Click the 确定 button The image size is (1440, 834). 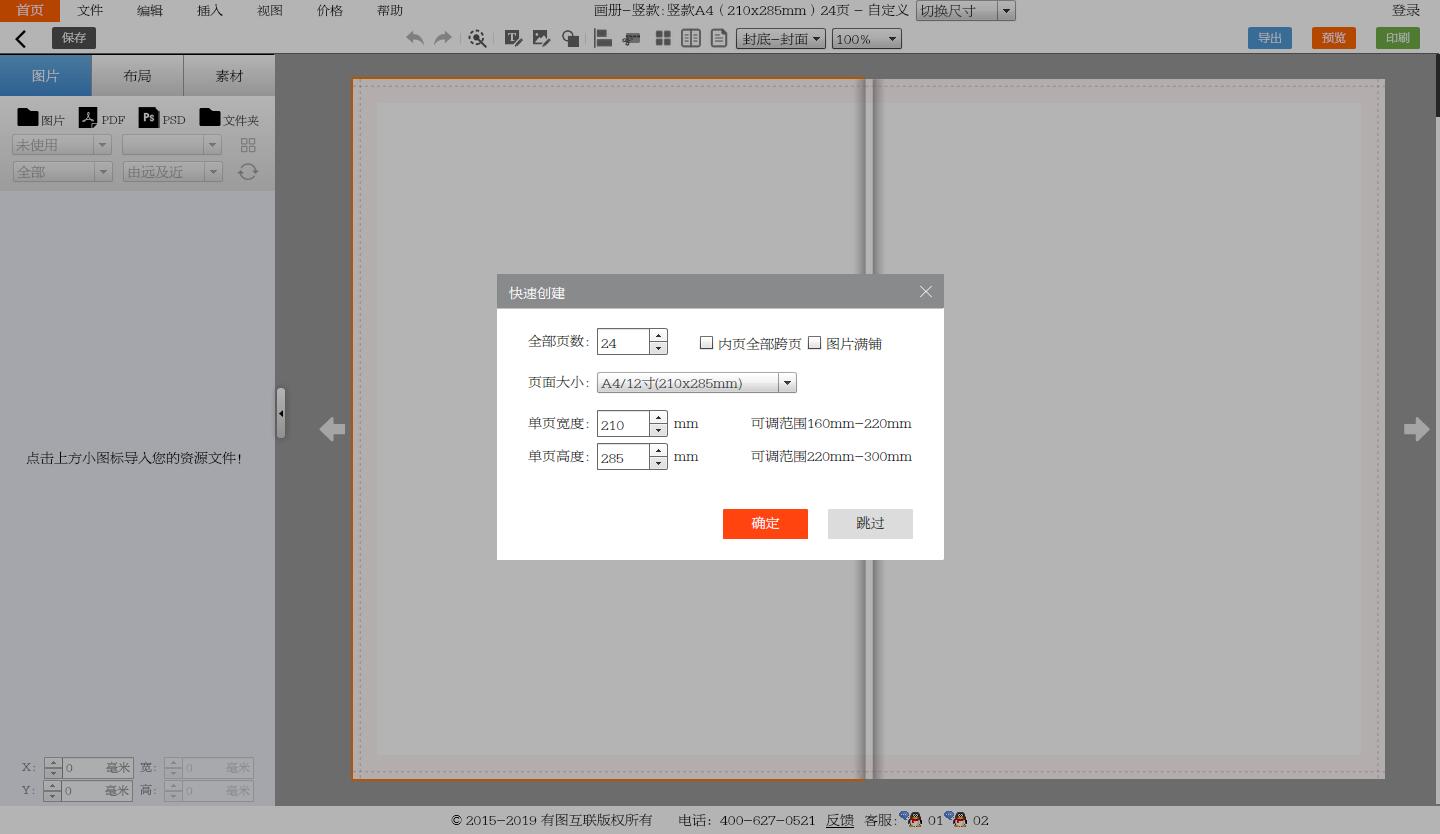point(765,523)
